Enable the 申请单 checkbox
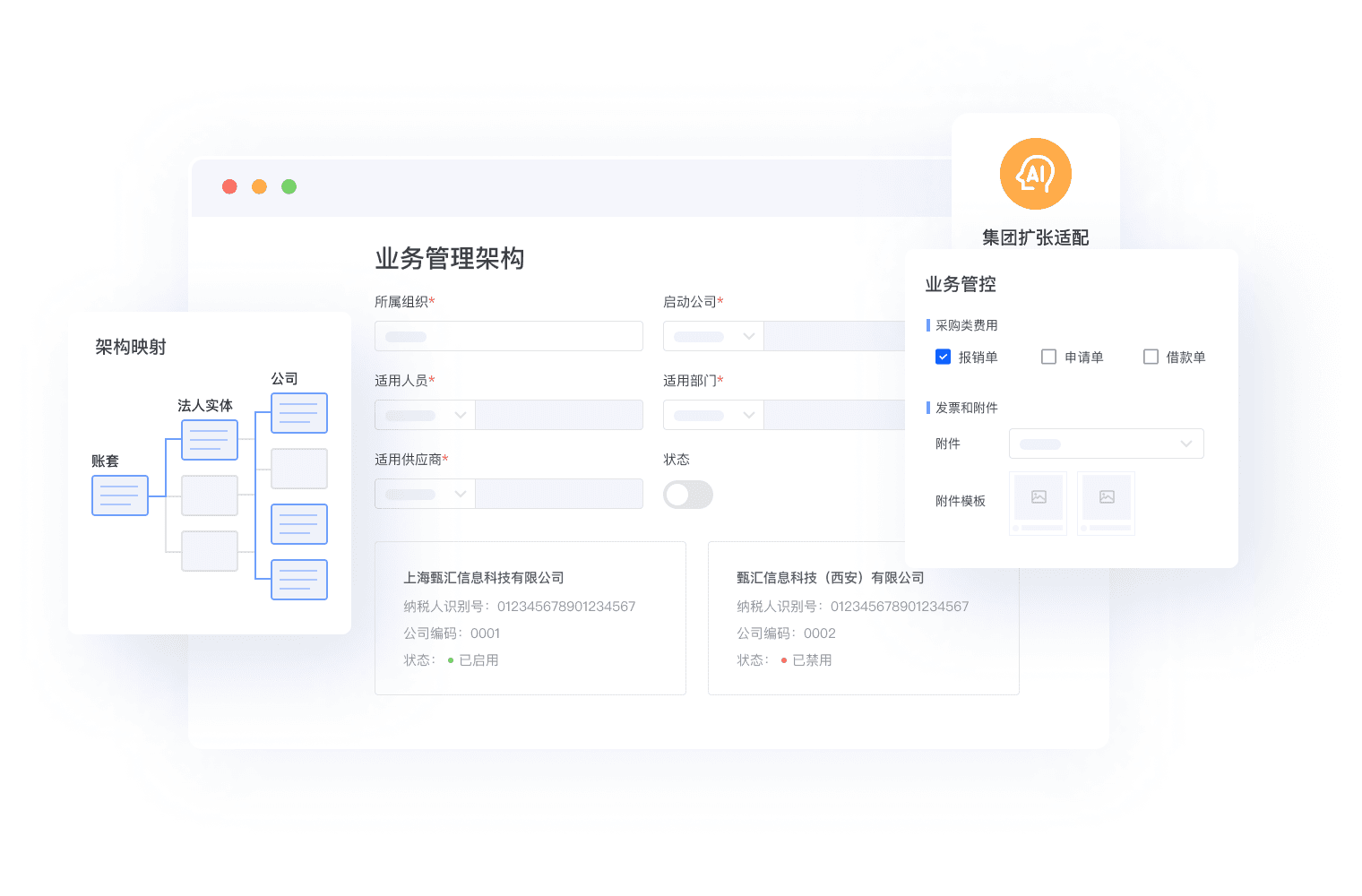Screen dimensions: 1362x896 tap(1048, 357)
